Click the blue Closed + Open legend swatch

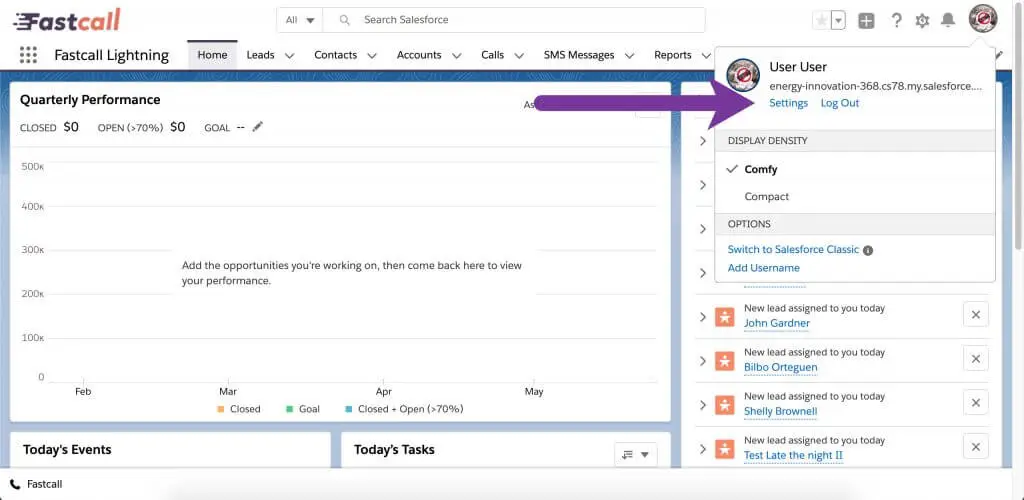(x=348, y=409)
